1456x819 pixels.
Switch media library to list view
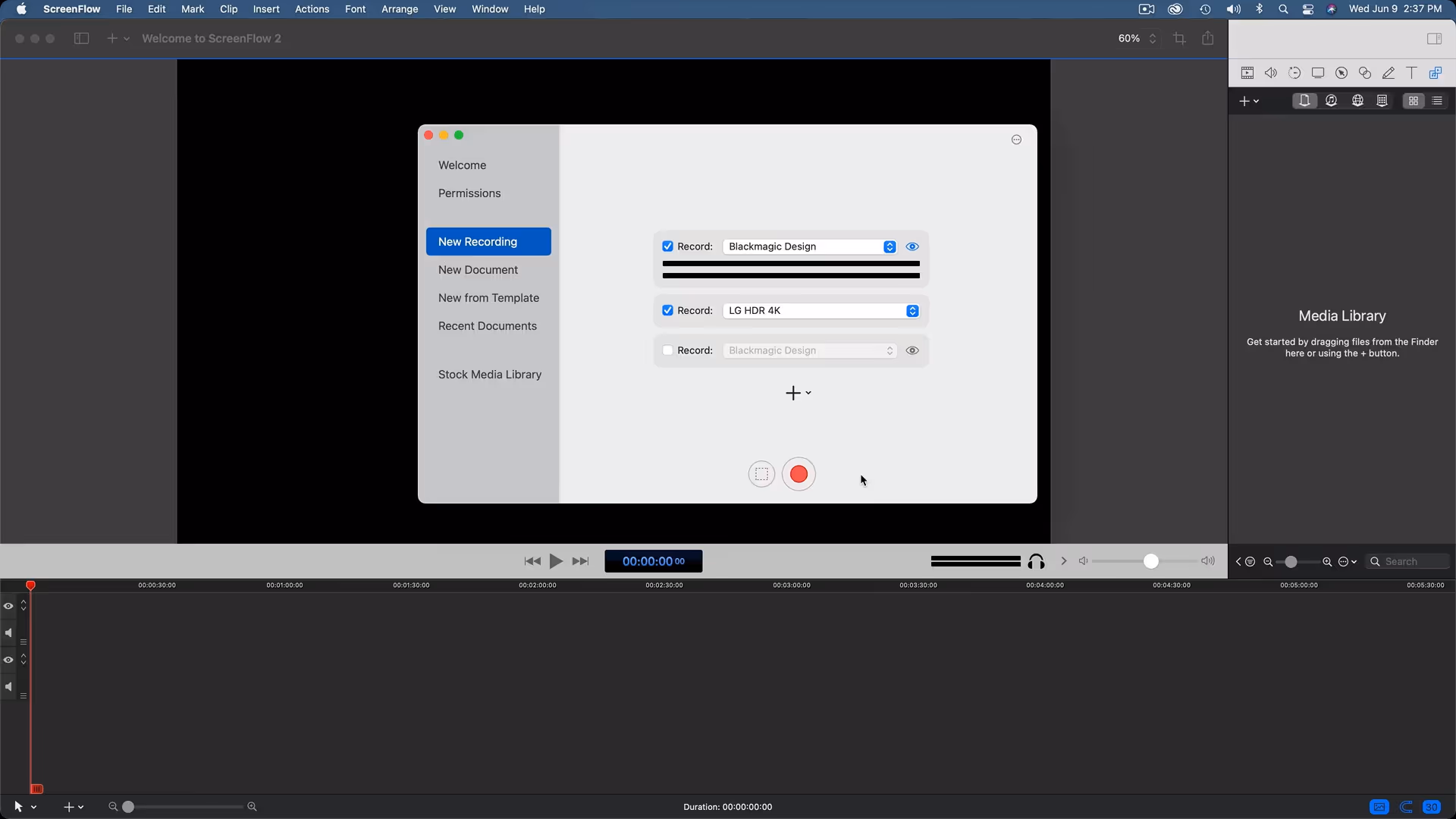tap(1437, 101)
